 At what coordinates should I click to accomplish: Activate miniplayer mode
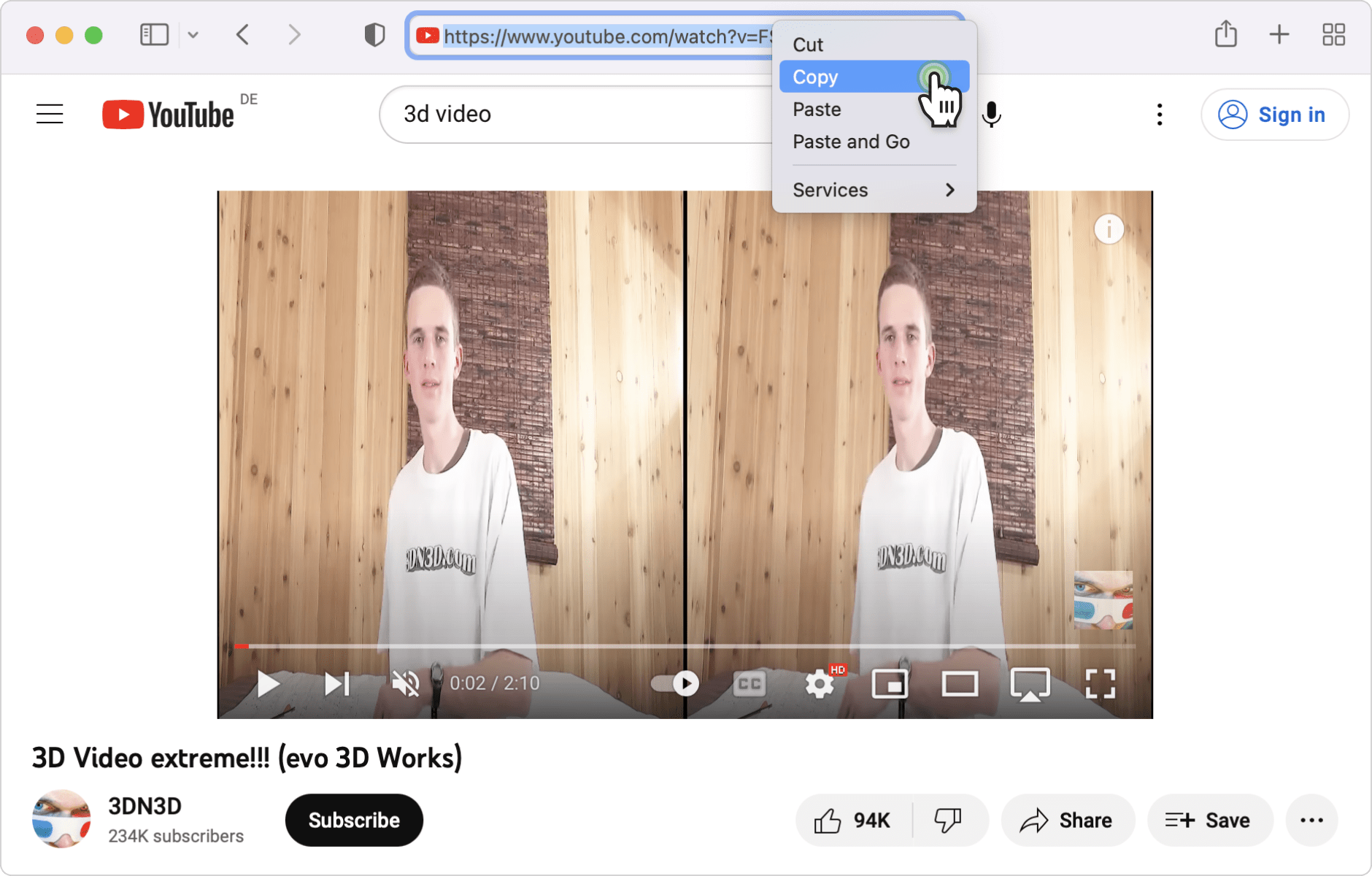pos(890,683)
